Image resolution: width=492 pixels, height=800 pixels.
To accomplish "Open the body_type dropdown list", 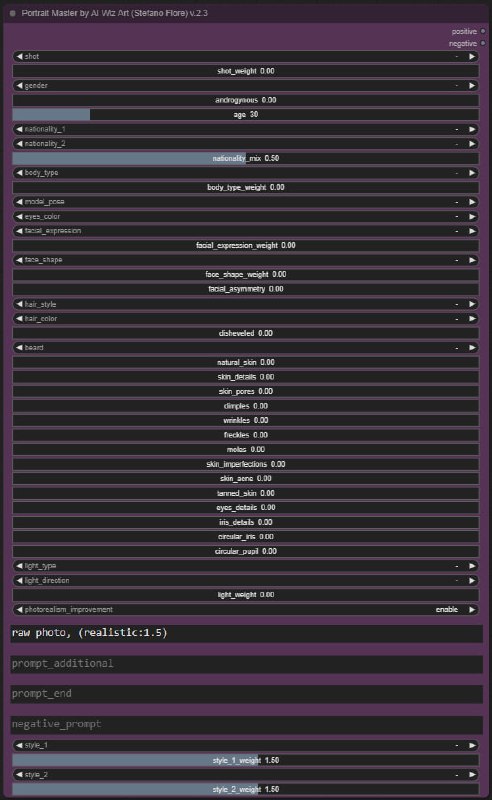I will 245,172.
